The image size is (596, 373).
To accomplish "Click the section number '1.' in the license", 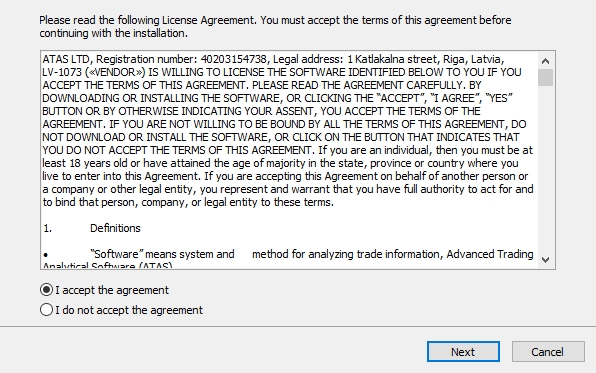I will 48,228.
